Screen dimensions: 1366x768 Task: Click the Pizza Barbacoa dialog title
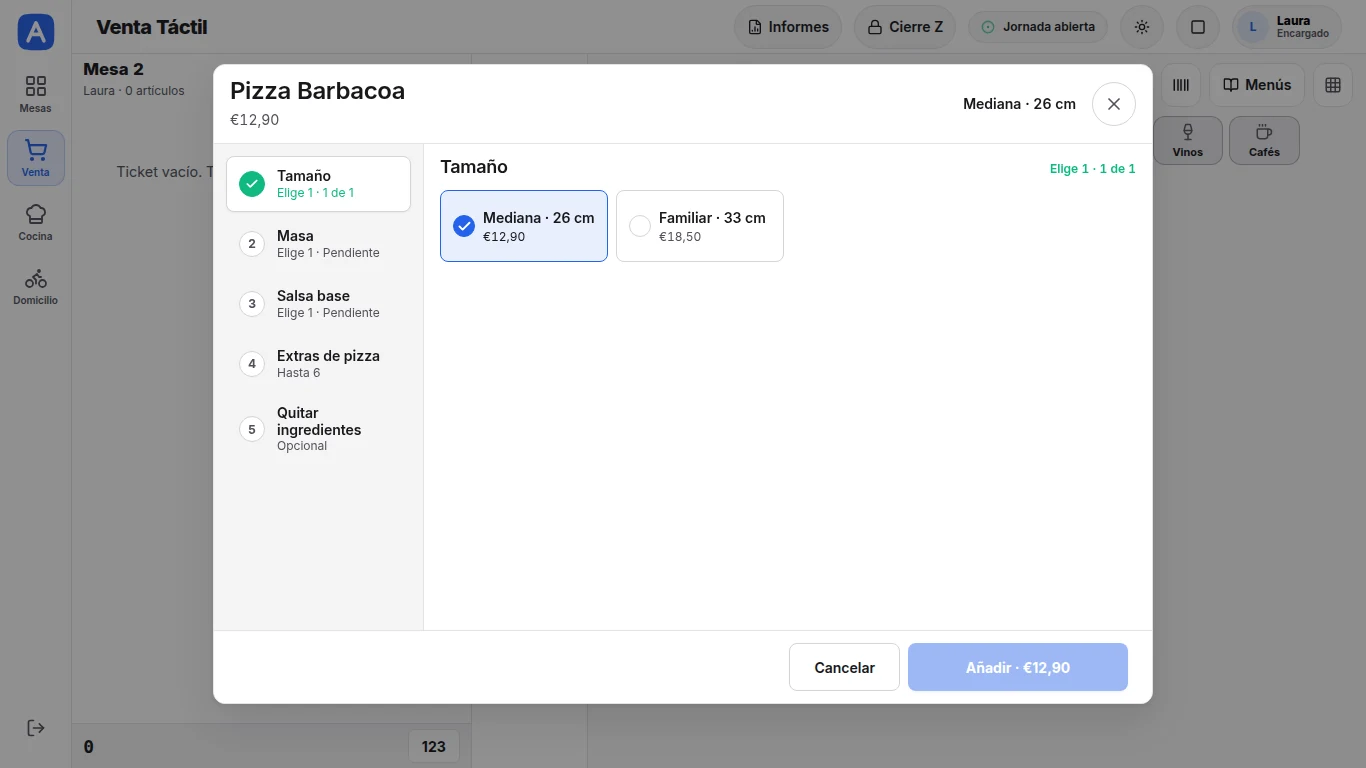(x=318, y=91)
